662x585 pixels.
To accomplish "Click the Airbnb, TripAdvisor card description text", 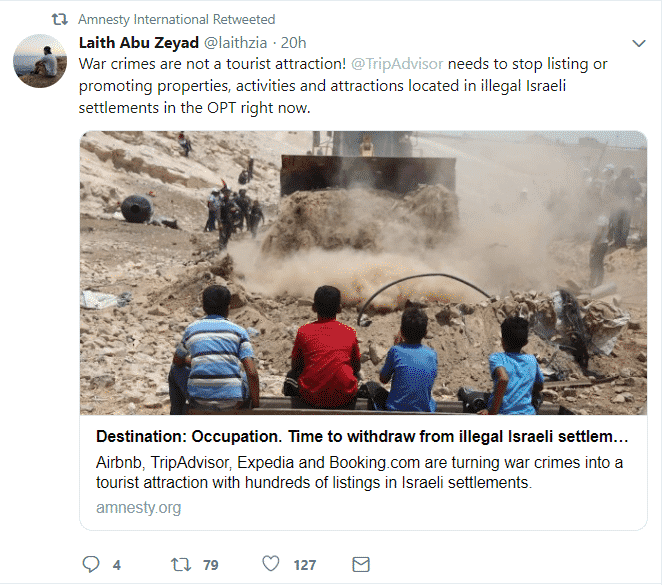I will 359,472.
